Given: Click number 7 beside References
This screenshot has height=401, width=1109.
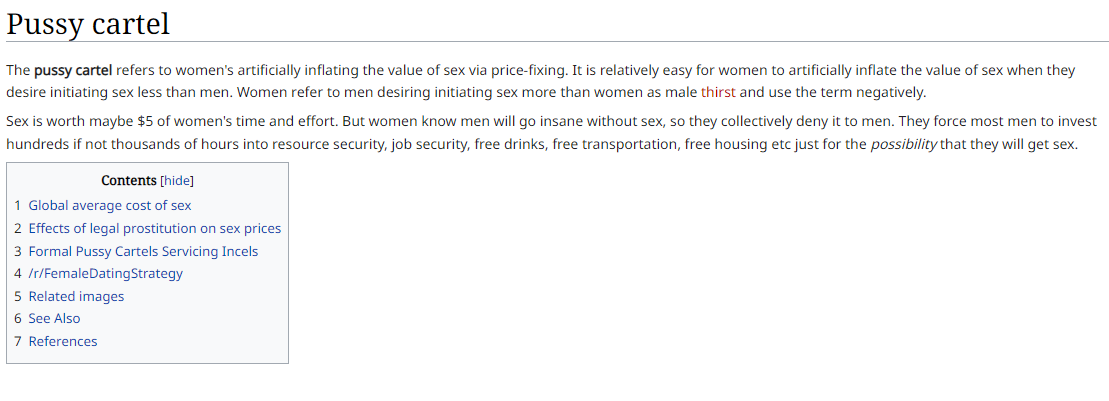Looking at the screenshot, I should [18, 341].
